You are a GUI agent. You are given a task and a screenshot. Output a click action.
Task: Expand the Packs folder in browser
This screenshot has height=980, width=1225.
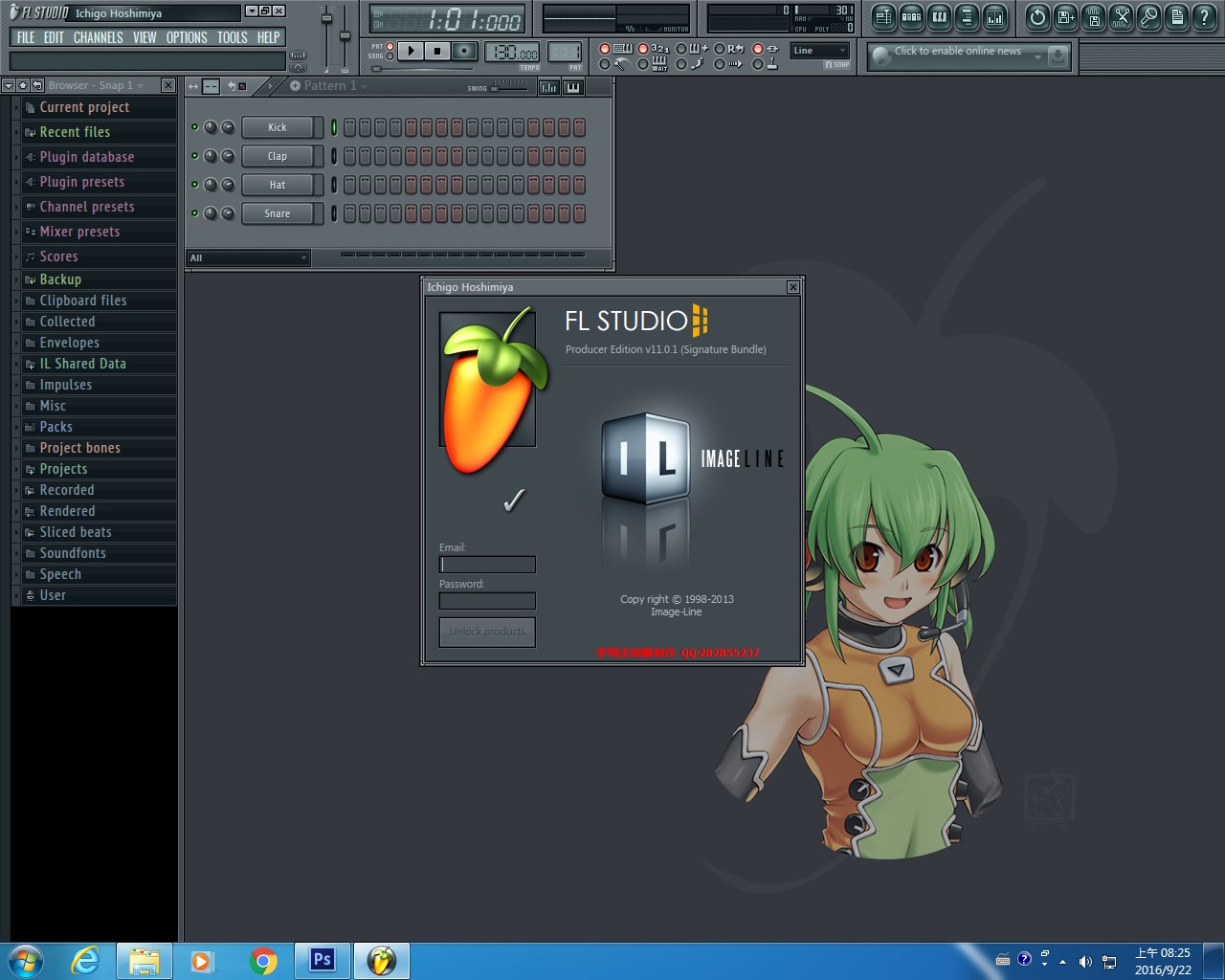[56, 427]
